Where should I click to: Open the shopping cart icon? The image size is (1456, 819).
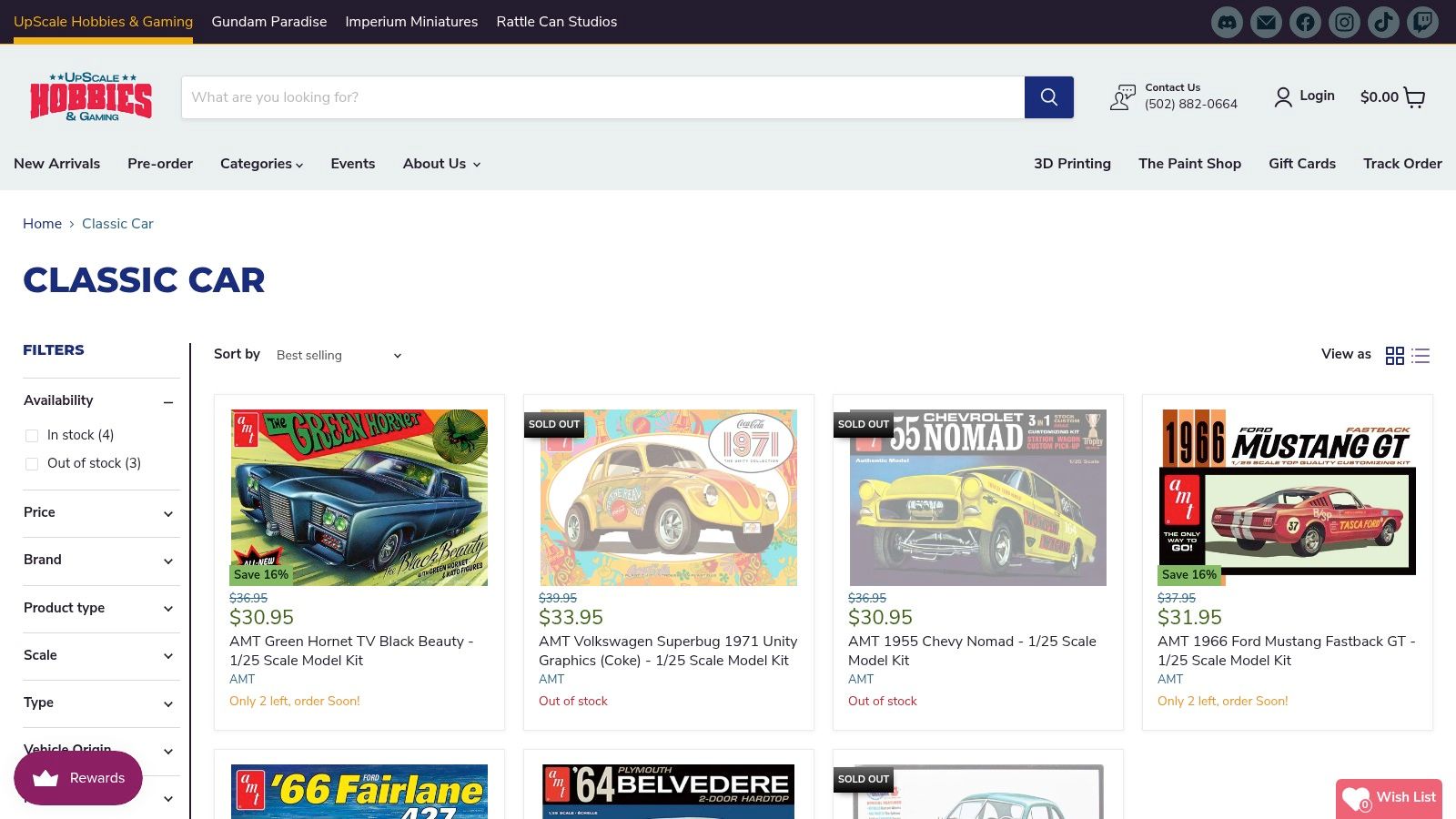[x=1414, y=97]
